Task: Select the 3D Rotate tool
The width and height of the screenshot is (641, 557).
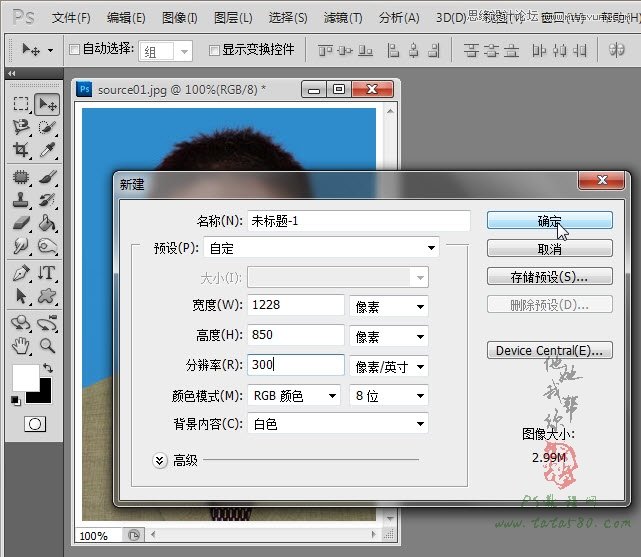Action: [x=21, y=323]
